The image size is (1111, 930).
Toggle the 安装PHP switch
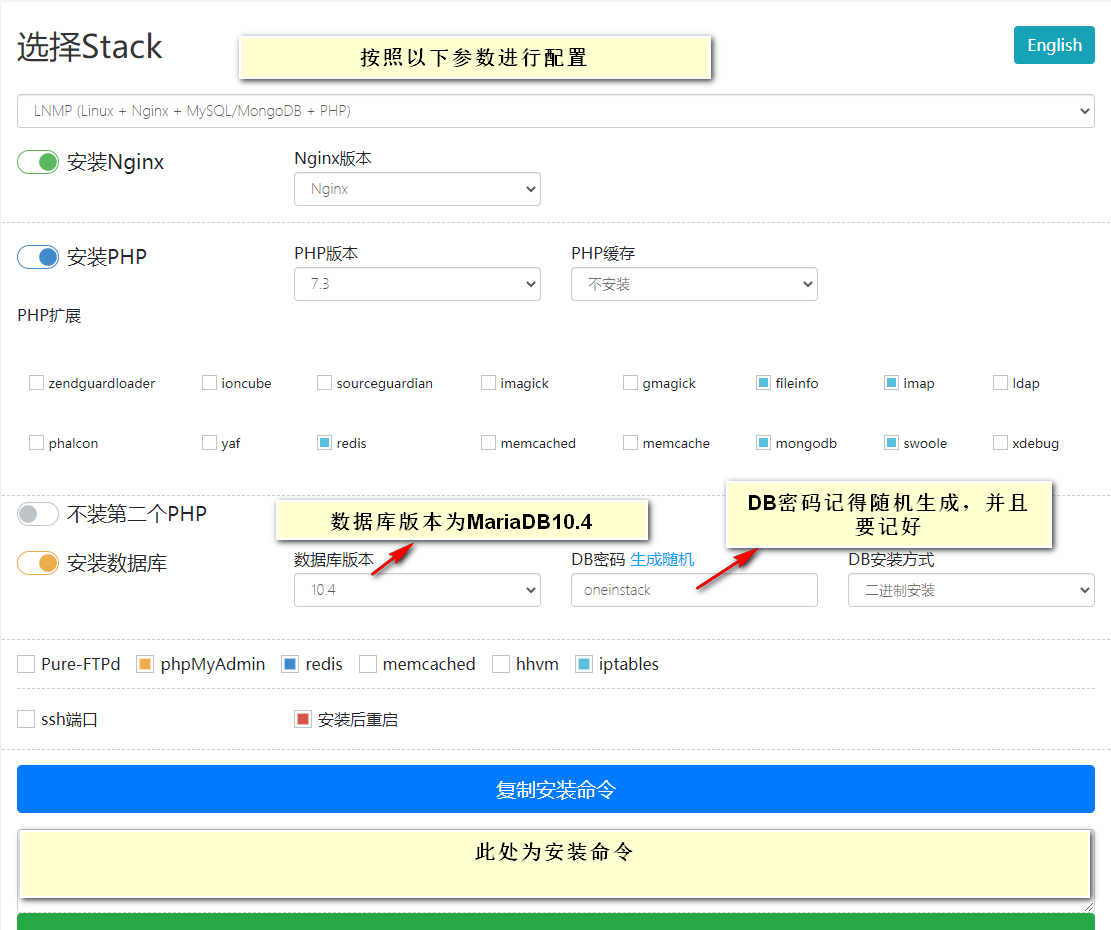(x=38, y=257)
